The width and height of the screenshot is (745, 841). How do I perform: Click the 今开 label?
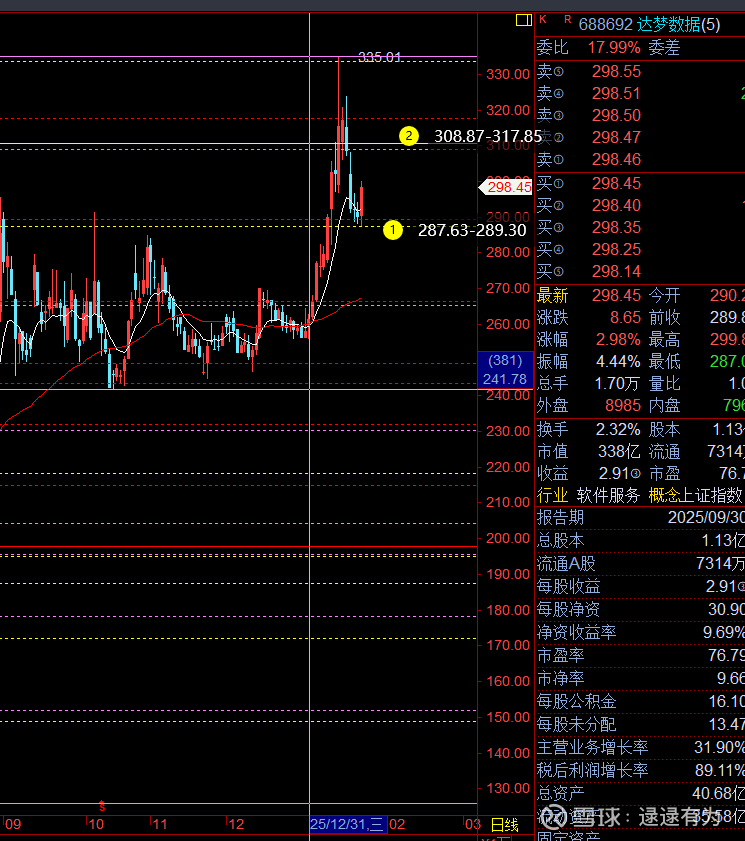(x=665, y=296)
